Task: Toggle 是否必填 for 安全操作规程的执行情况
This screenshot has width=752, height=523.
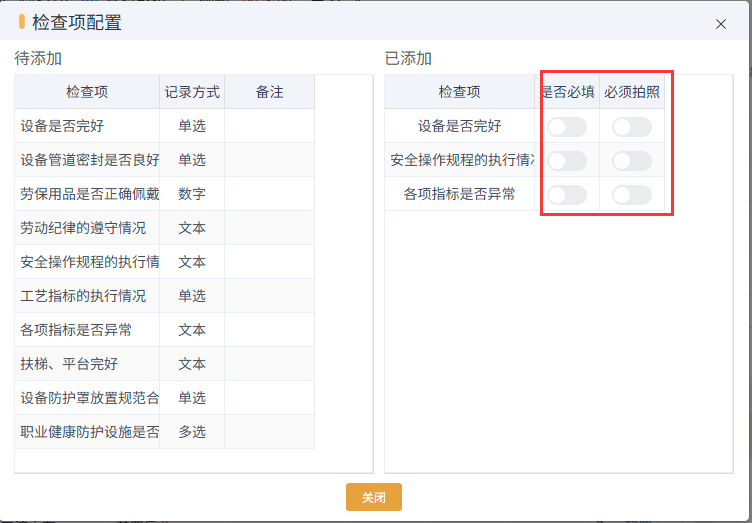Action: pos(567,161)
